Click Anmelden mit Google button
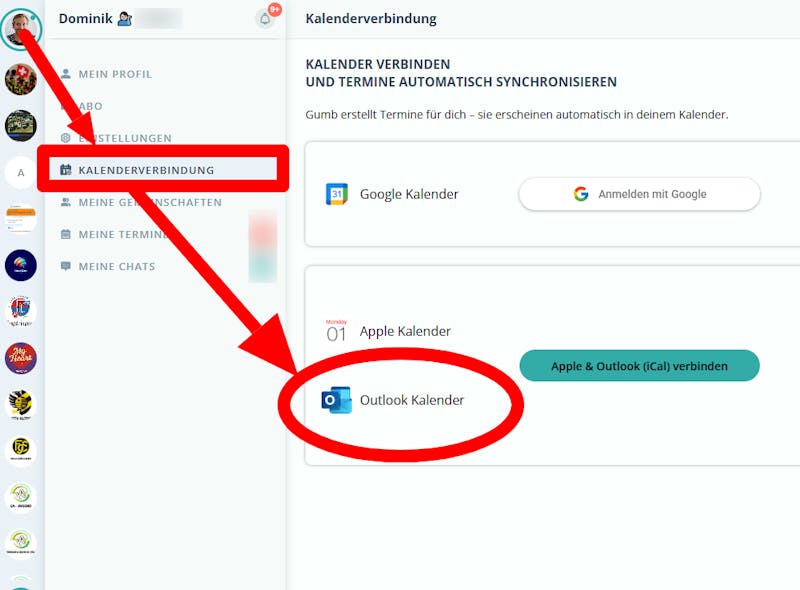Image resolution: width=800 pixels, height=590 pixels. coord(639,194)
